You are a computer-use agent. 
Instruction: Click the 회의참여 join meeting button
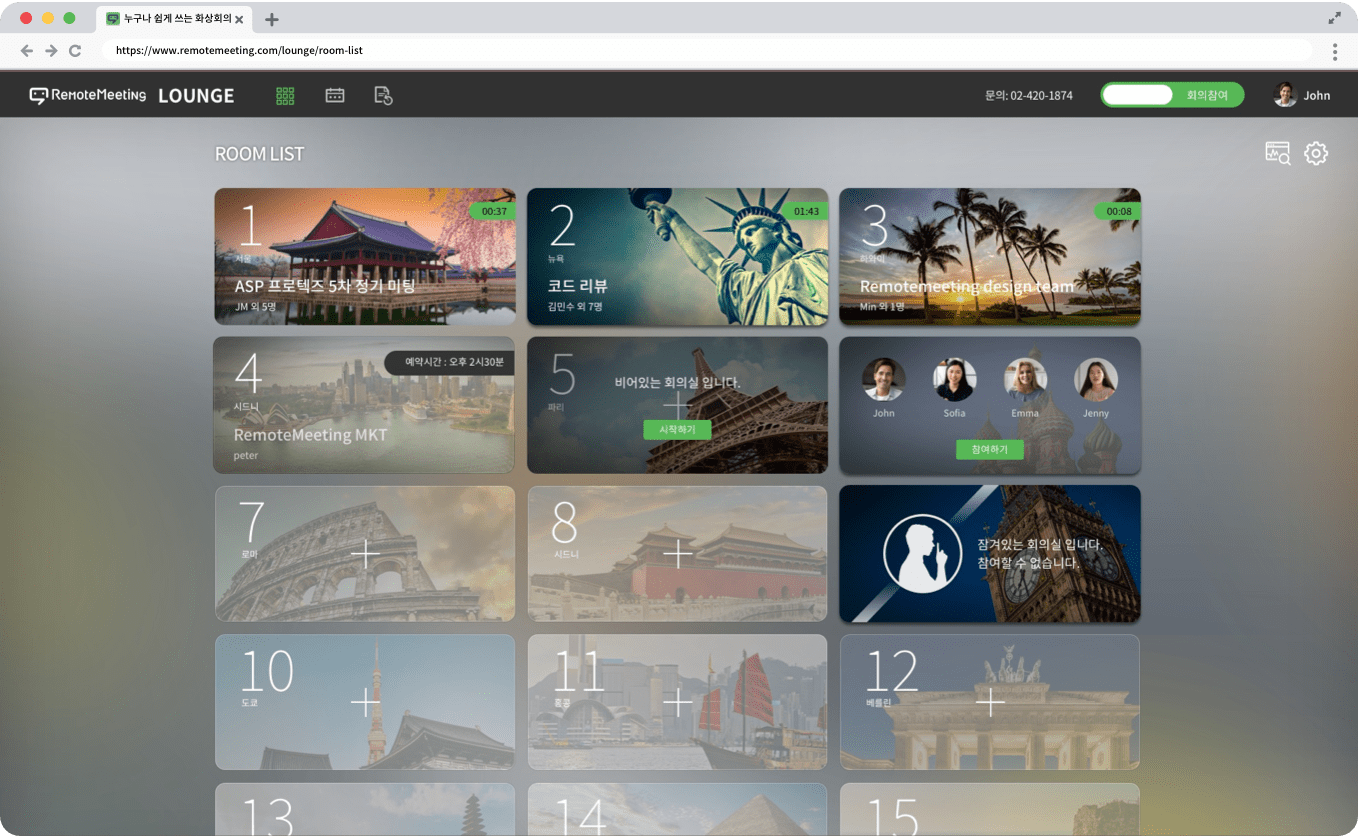pyautogui.click(x=1207, y=95)
